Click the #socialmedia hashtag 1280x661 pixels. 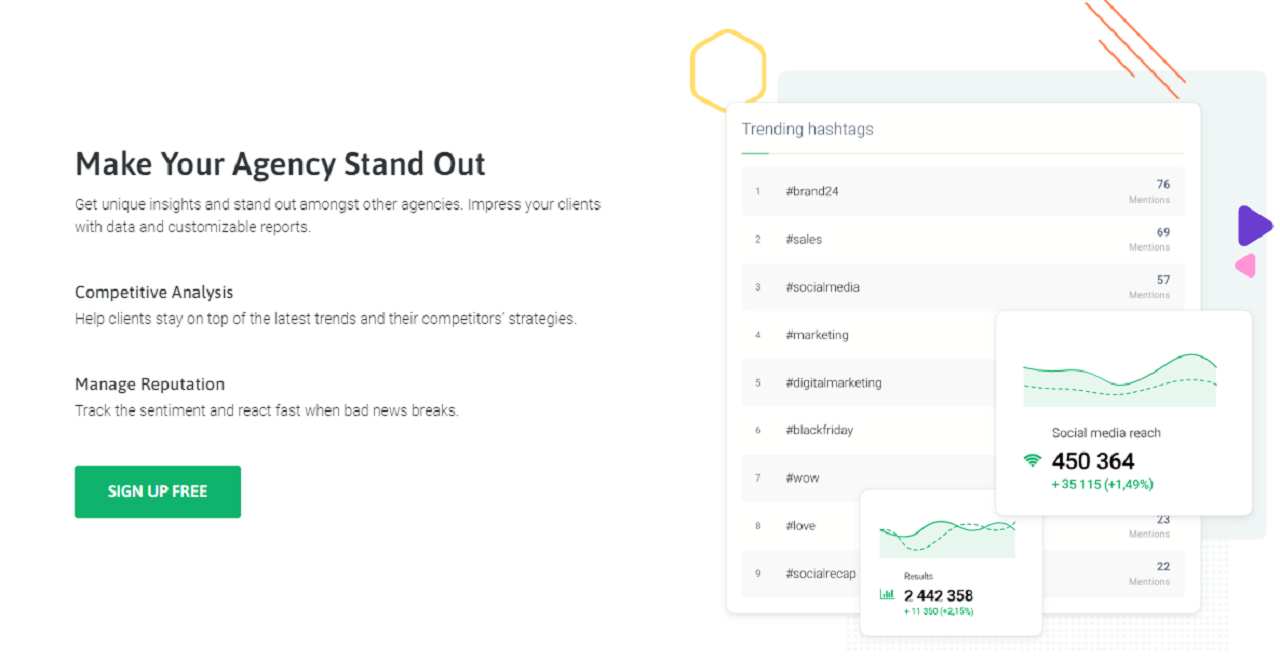822,287
